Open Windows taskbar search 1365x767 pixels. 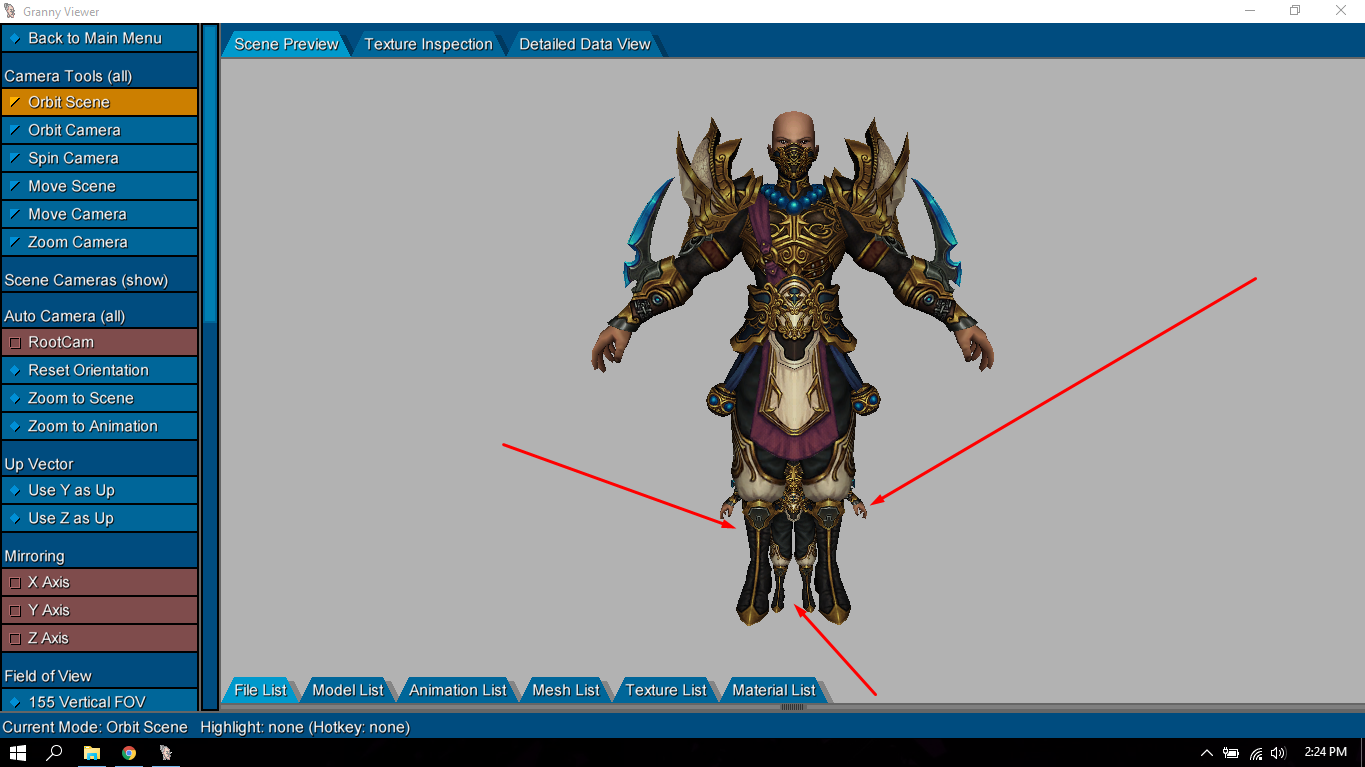55,753
